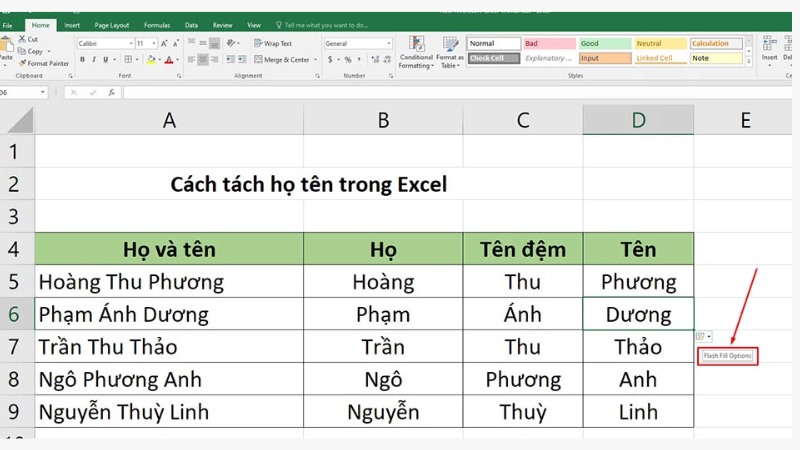Switch to the Page Layout tab
Image resolution: width=800 pixels, height=450 pixels.
coord(112,25)
